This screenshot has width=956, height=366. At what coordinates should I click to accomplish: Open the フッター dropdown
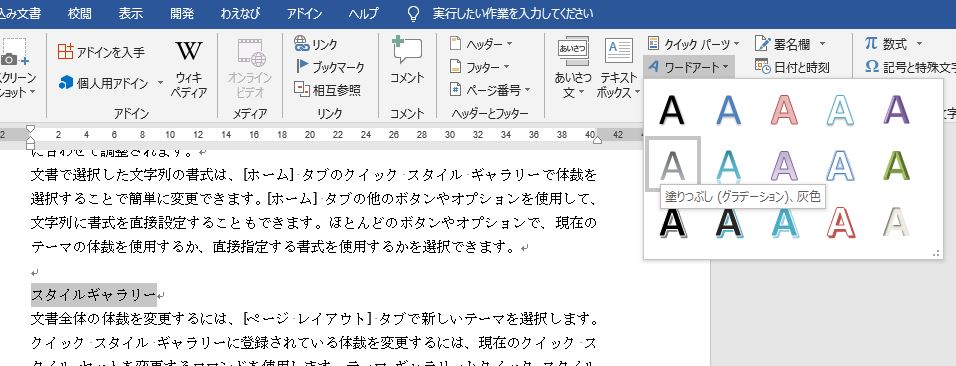(x=479, y=67)
